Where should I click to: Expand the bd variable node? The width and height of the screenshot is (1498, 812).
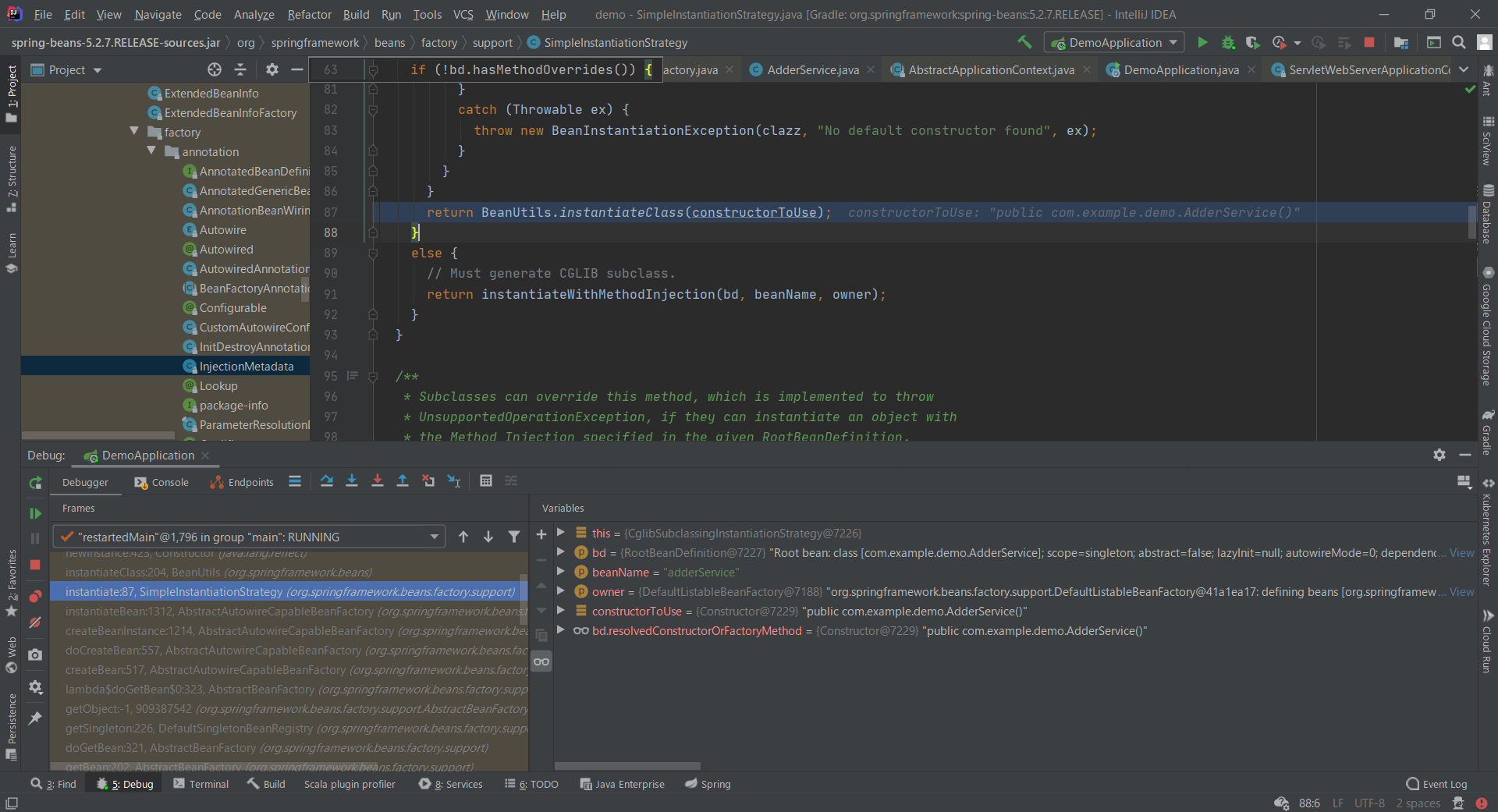[561, 552]
